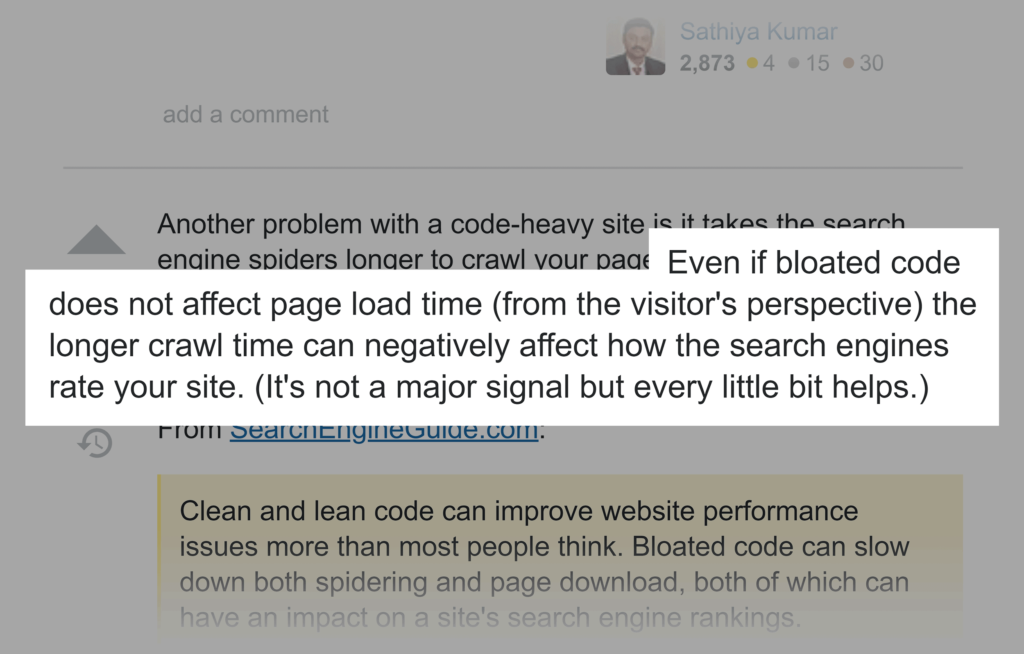1024x654 pixels.
Task: Click the silver badge count 15
Action: 817,63
